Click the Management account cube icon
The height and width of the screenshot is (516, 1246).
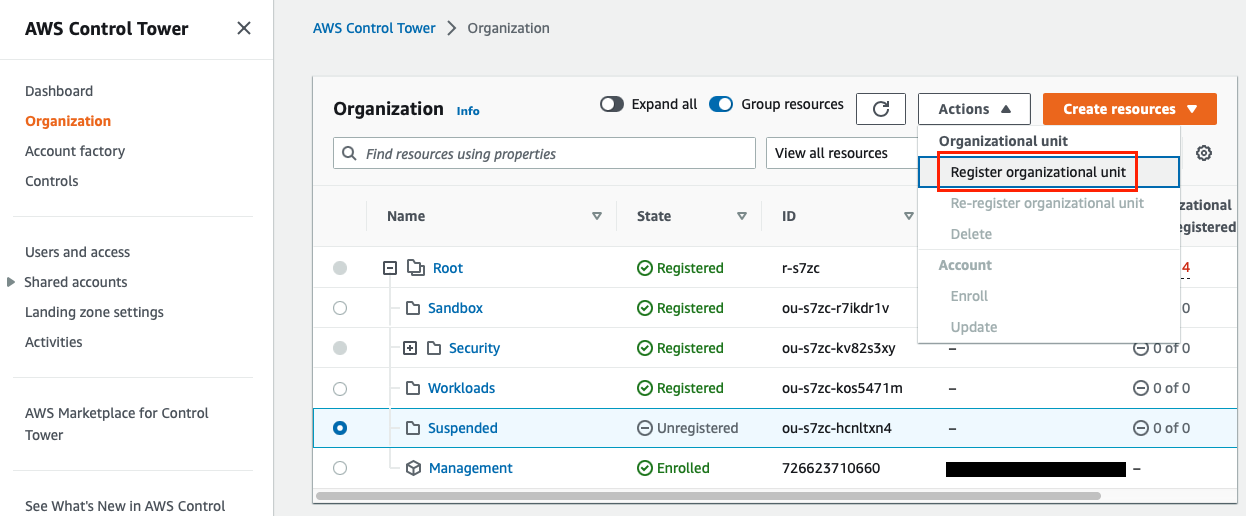click(414, 468)
